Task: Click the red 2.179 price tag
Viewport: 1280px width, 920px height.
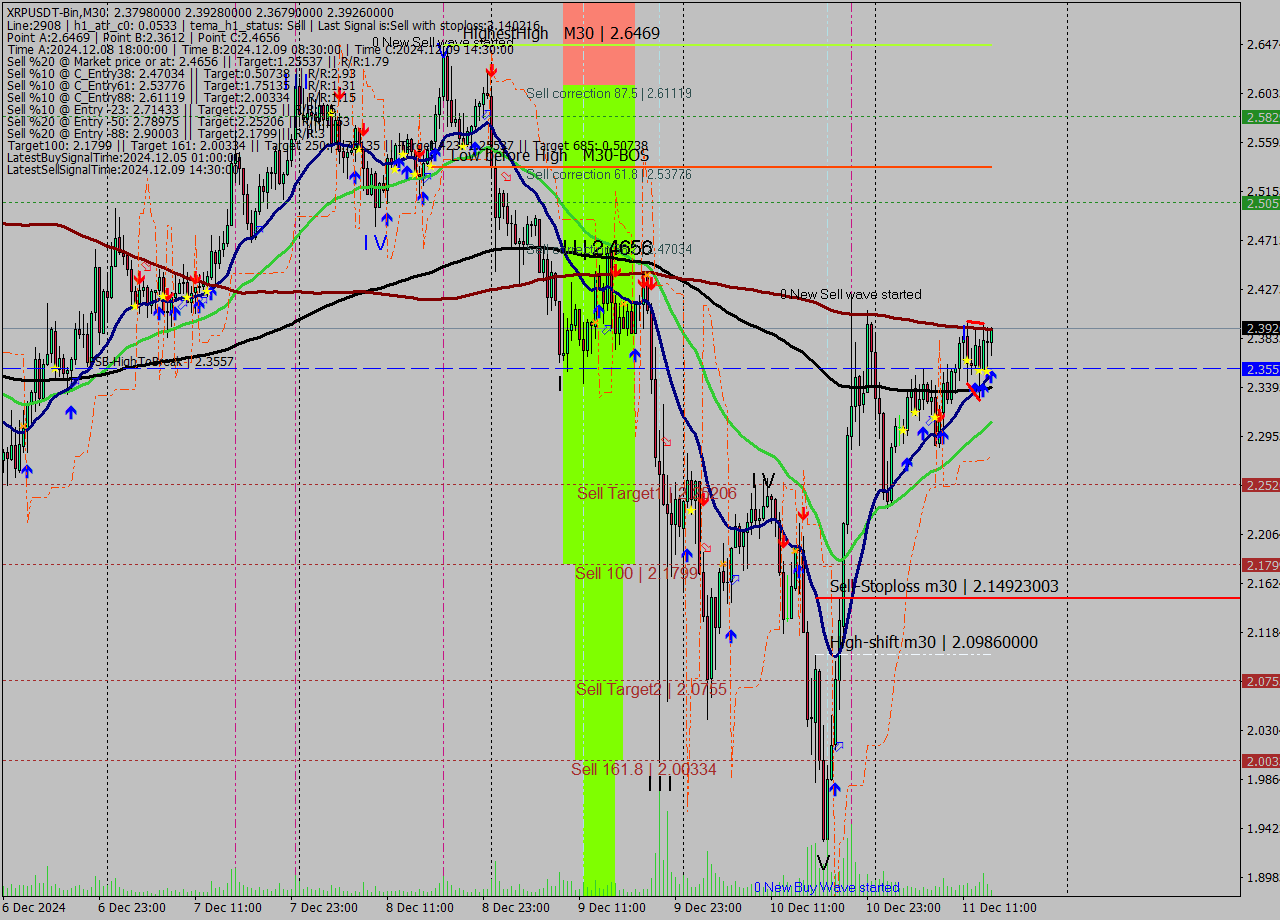Action: point(1260,565)
